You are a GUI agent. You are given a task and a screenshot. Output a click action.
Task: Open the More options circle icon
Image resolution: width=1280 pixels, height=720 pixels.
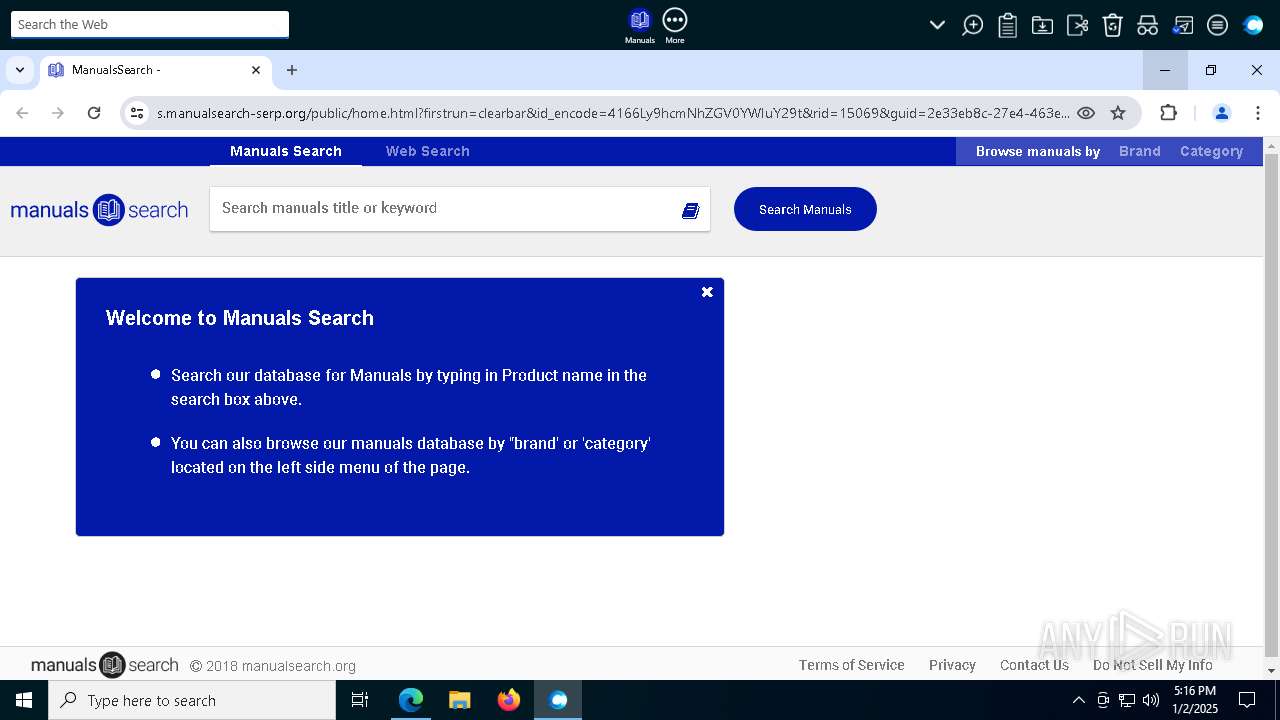tap(675, 25)
